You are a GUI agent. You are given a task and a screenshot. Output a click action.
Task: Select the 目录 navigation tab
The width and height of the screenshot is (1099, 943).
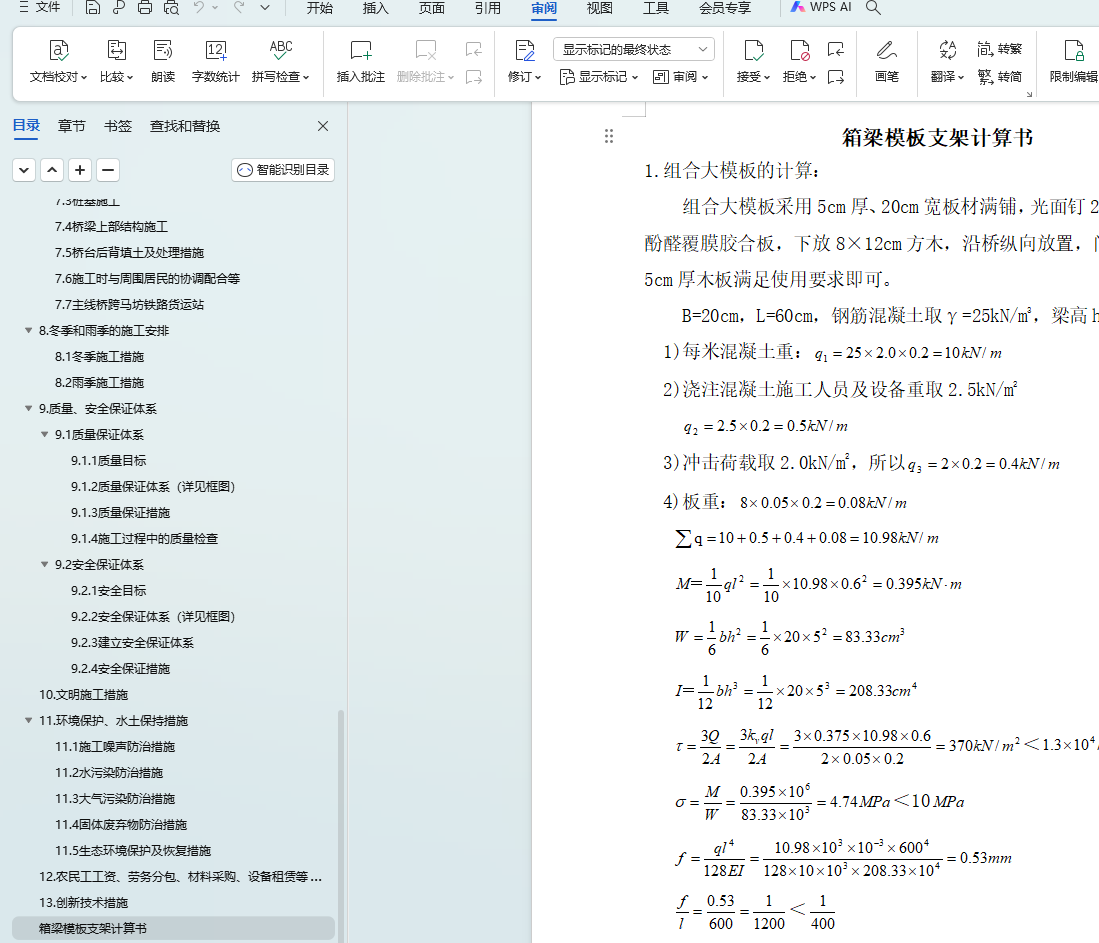27,125
